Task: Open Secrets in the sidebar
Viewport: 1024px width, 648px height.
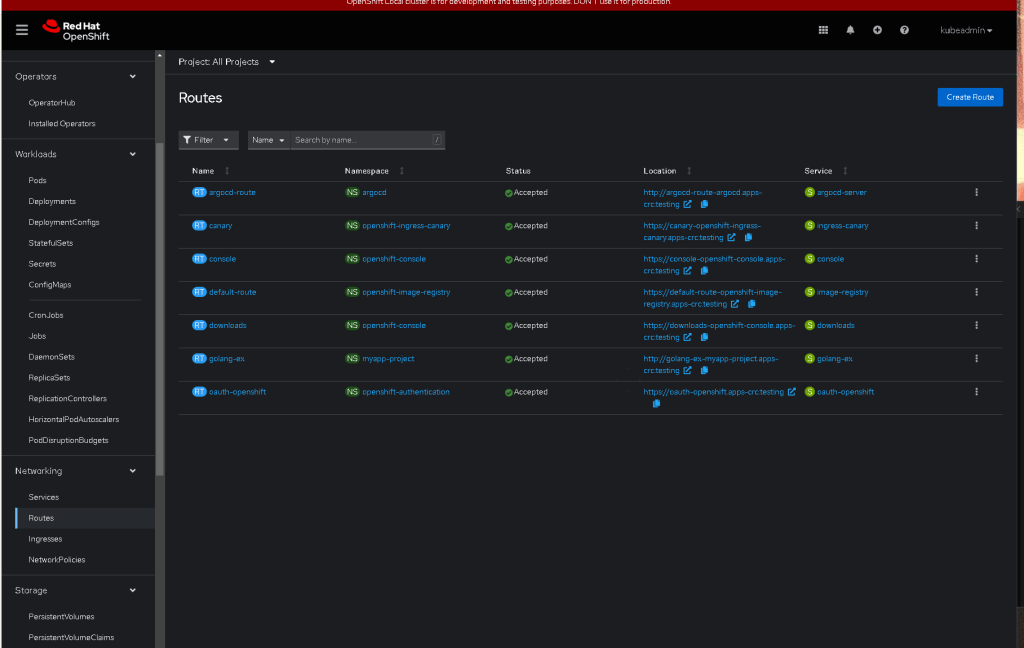Action: [x=42, y=265]
